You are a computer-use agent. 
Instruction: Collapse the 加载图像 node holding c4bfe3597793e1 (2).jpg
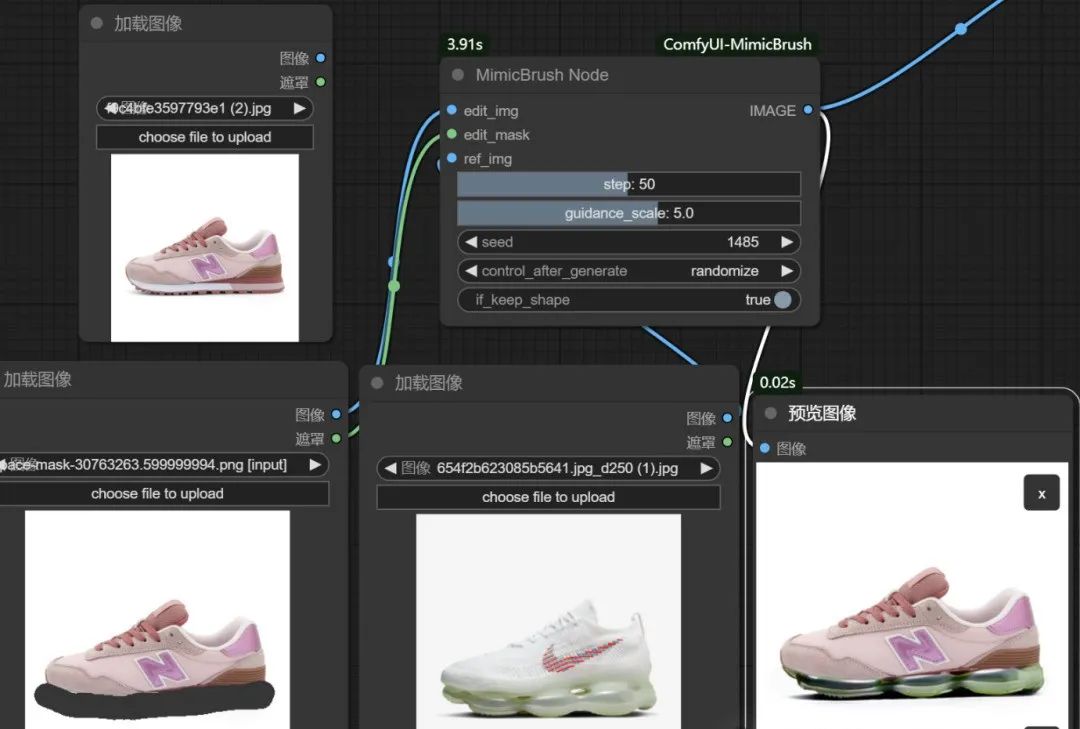96,23
